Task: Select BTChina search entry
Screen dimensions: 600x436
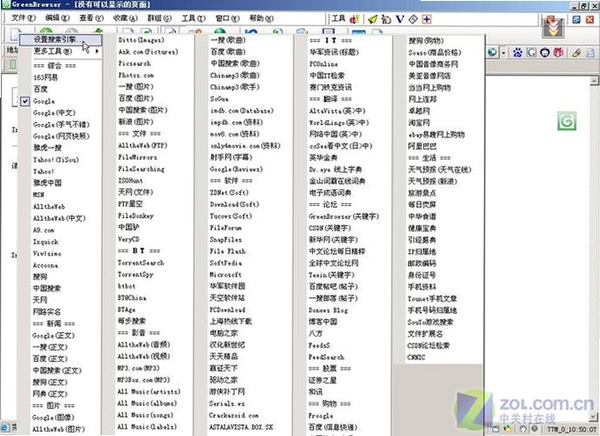Action: pos(132,297)
